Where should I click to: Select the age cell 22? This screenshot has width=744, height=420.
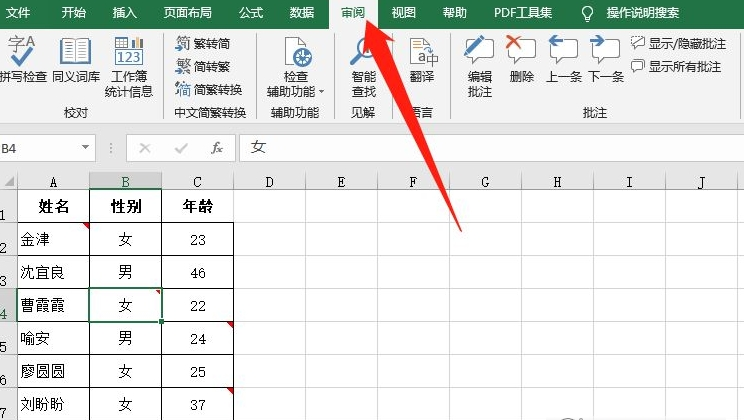point(197,305)
